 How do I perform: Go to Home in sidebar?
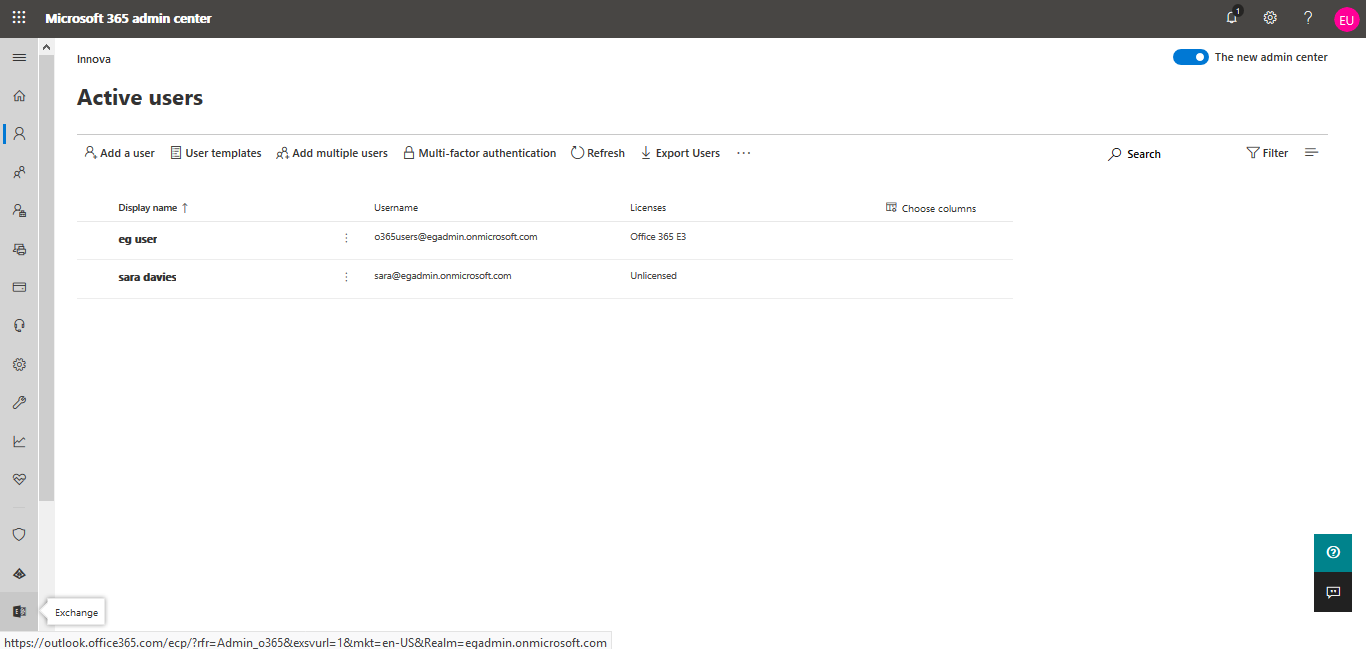point(19,96)
